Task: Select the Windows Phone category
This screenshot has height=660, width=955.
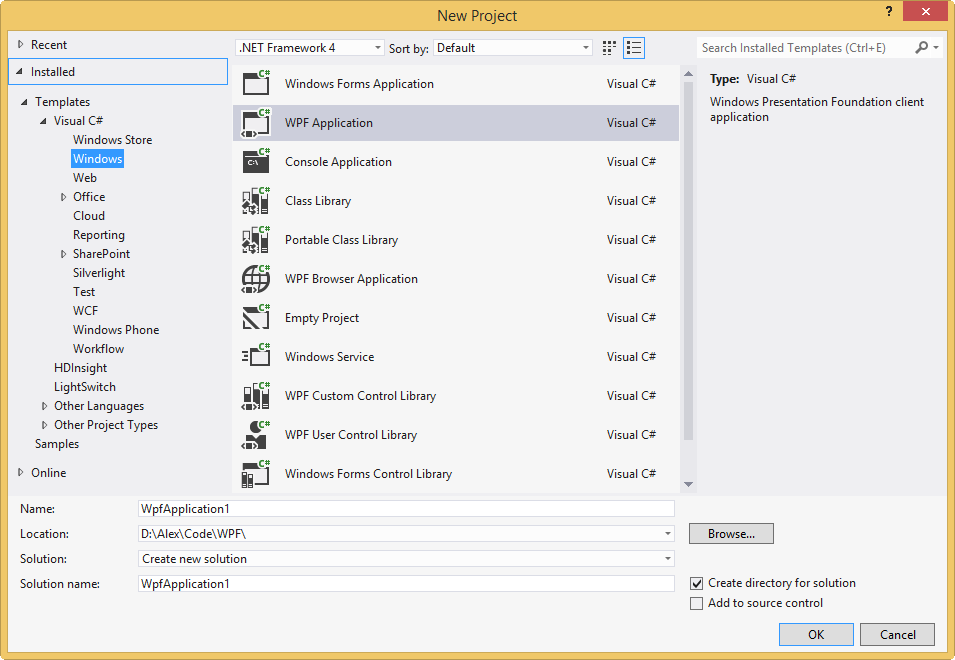Action: (116, 329)
